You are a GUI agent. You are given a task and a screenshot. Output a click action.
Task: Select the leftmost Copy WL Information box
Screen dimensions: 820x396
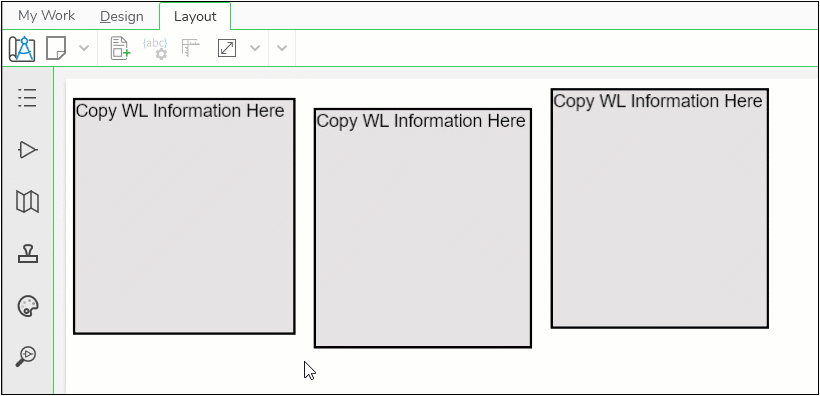coord(184,216)
